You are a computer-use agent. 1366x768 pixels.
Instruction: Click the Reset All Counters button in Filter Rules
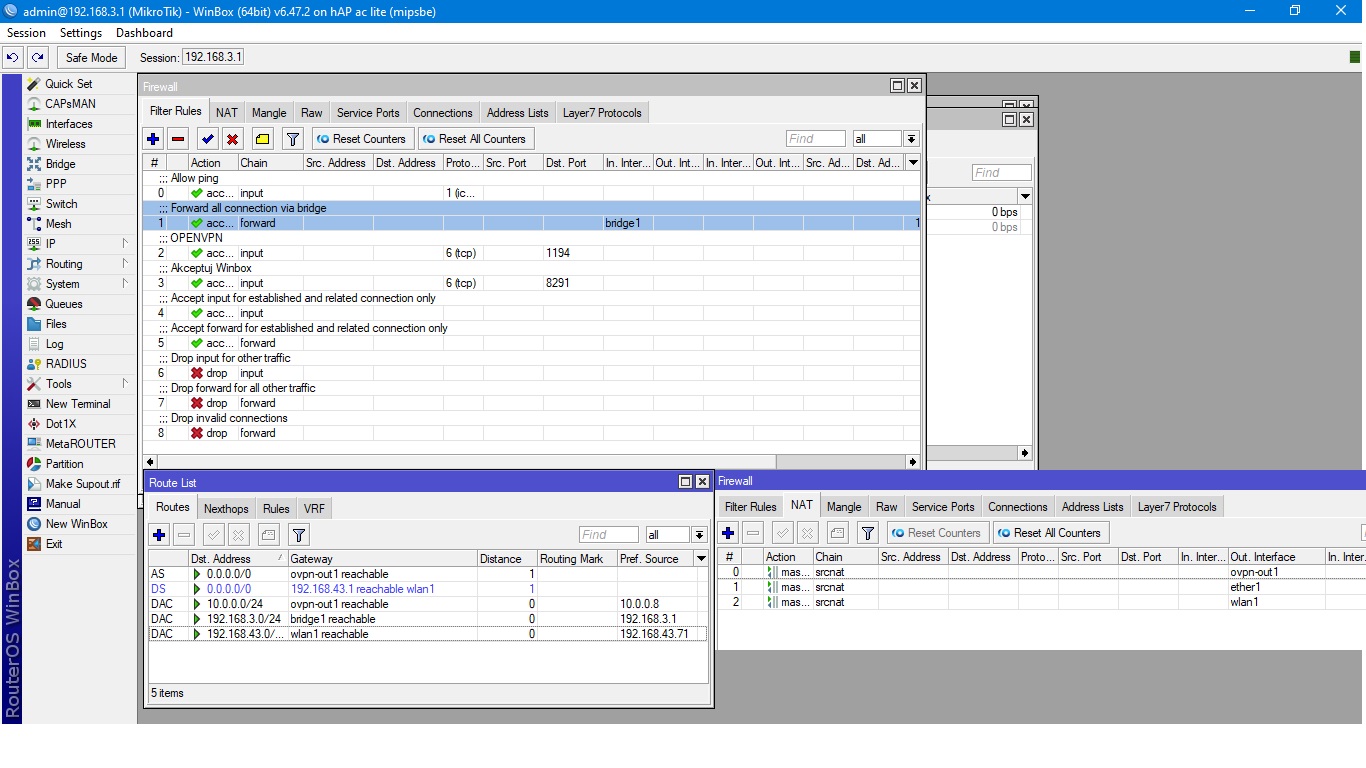pos(475,139)
